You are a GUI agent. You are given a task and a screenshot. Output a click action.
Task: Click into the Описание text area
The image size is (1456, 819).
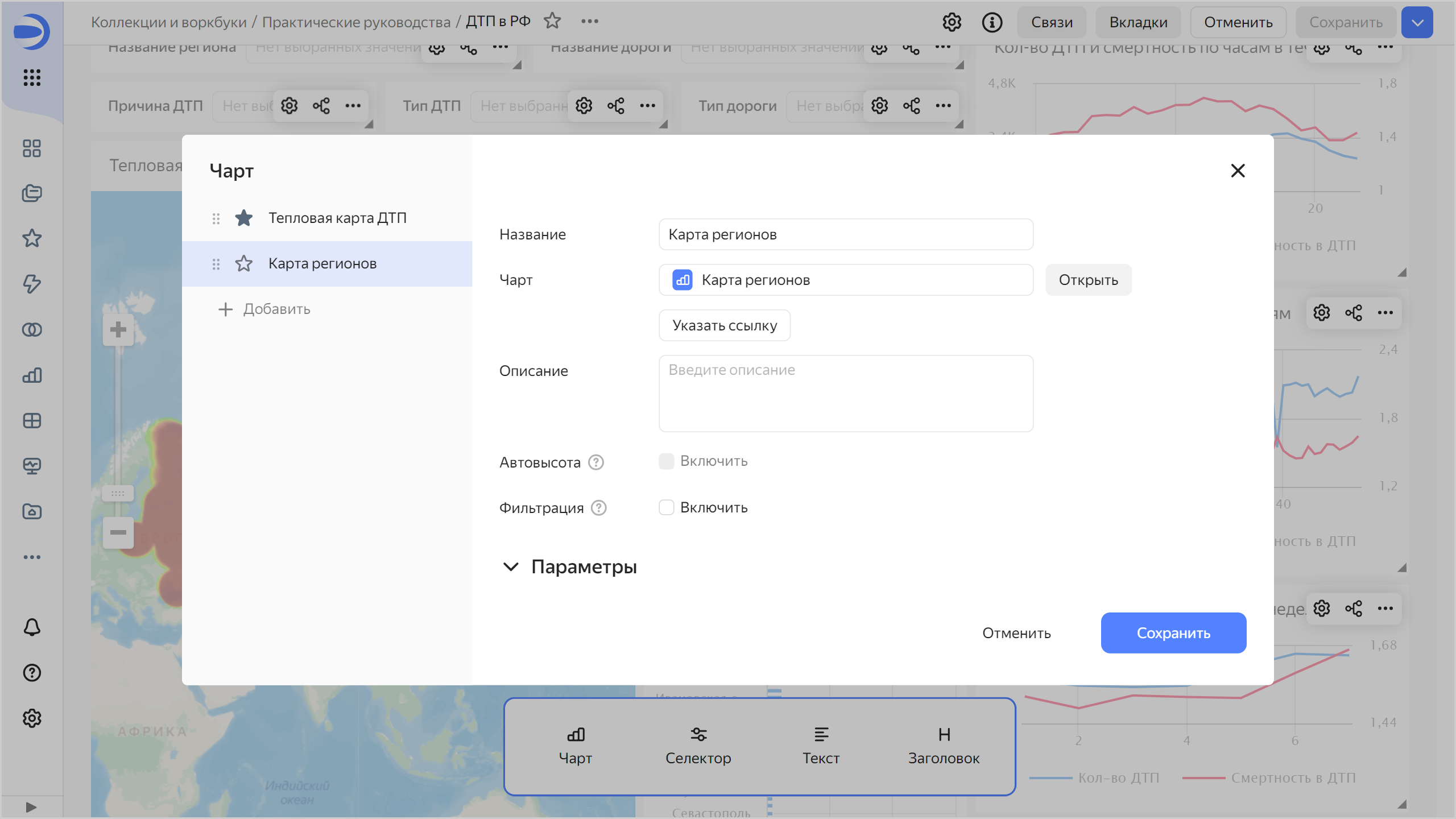point(845,394)
